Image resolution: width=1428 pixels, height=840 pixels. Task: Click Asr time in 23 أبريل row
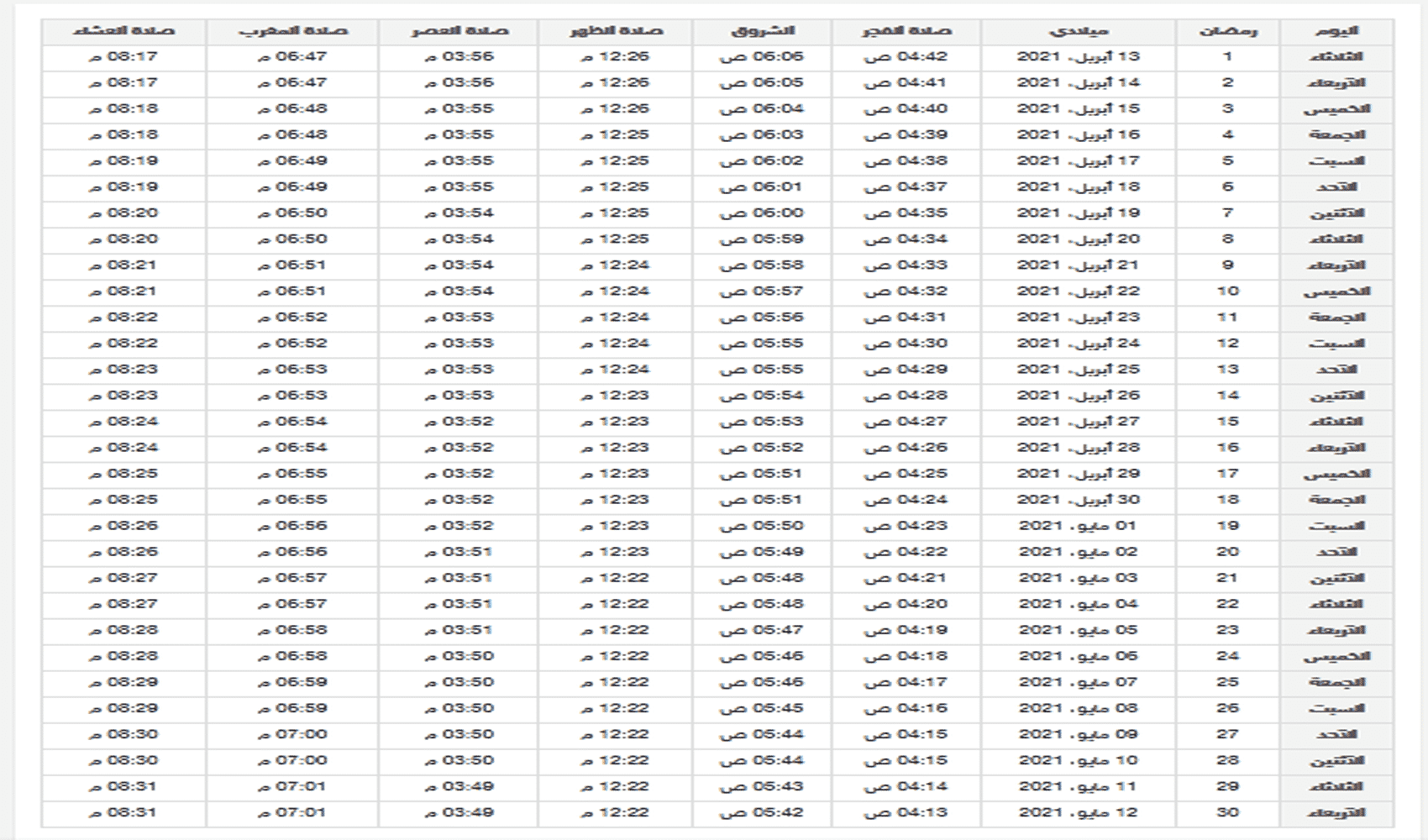(x=458, y=318)
